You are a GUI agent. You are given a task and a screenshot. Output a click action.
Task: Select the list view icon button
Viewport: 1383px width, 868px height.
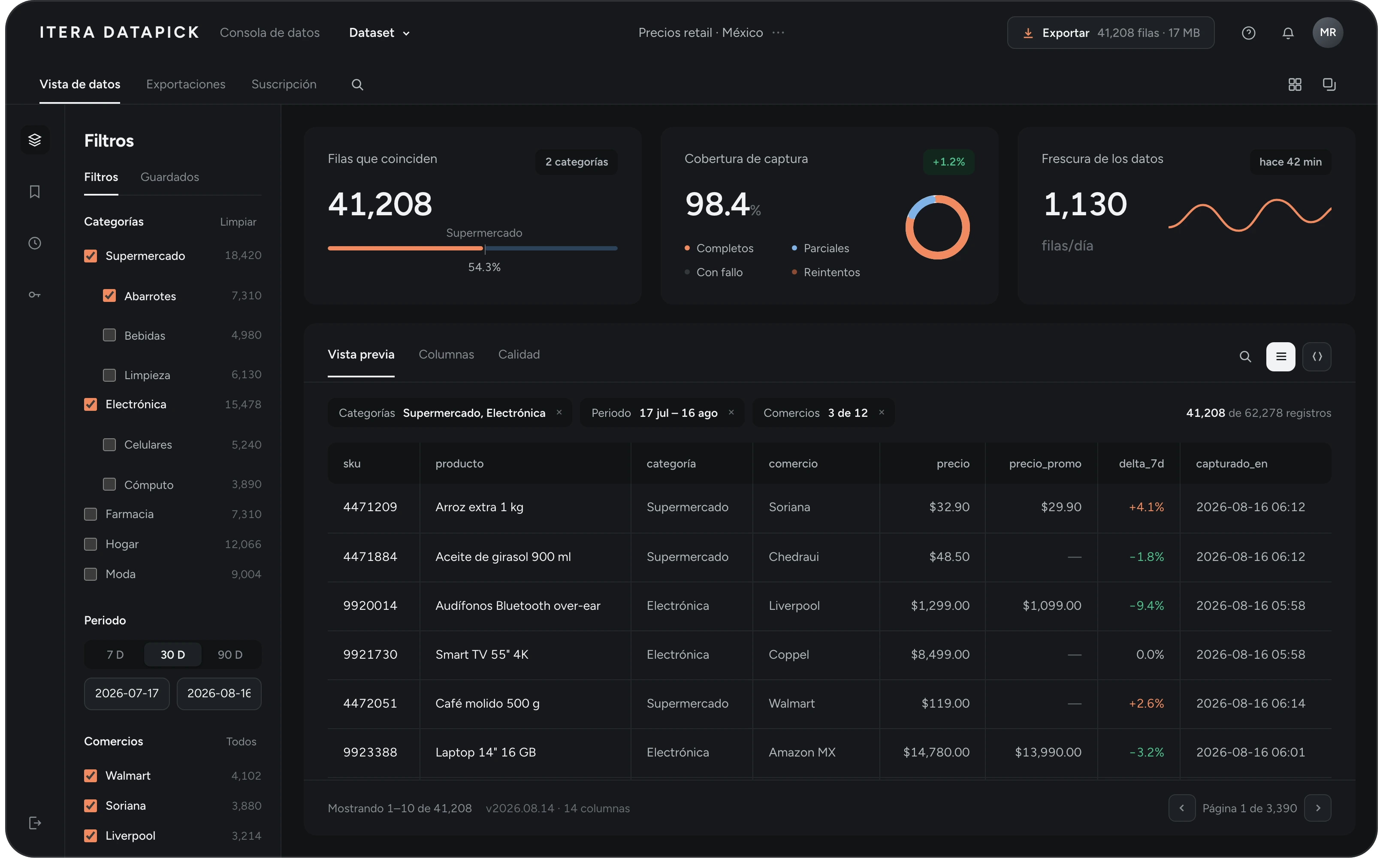[x=1280, y=356]
